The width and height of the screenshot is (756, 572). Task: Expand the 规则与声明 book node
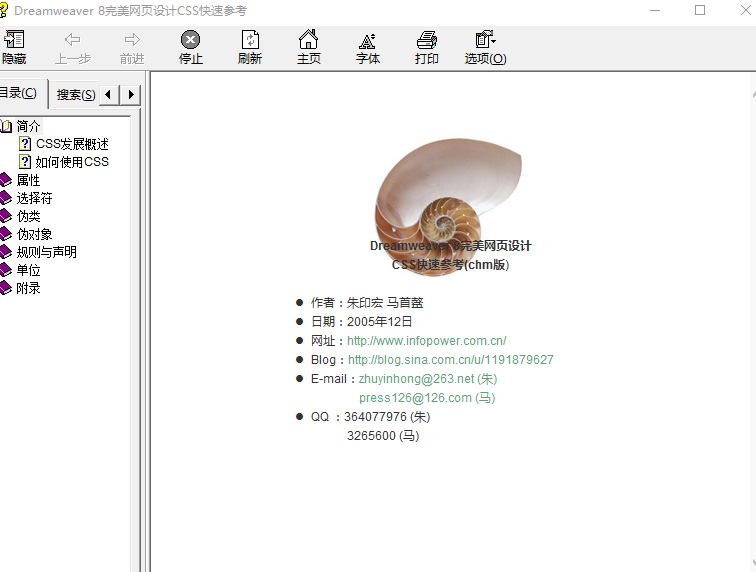[x=46, y=252]
